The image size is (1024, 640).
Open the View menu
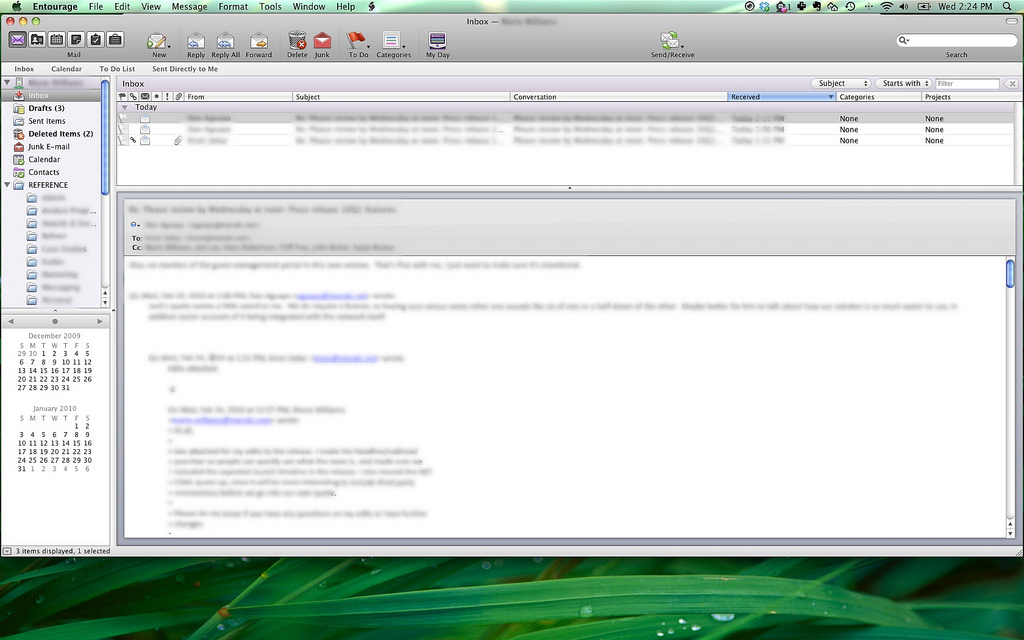151,7
